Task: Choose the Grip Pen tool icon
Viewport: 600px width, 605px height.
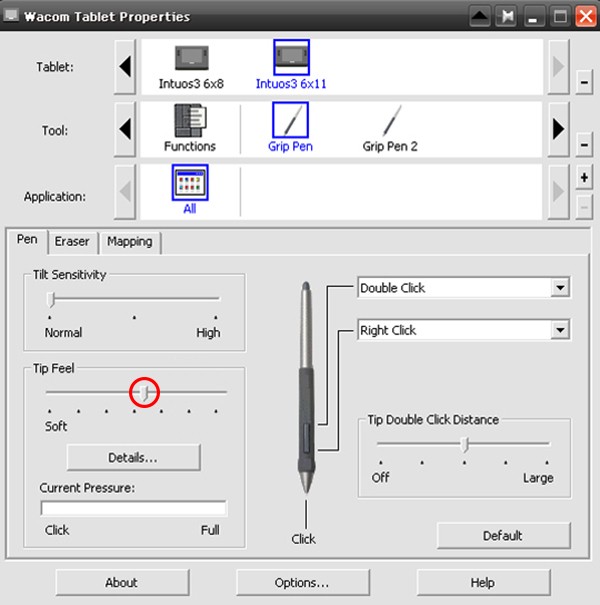Action: pyautogui.click(x=290, y=120)
